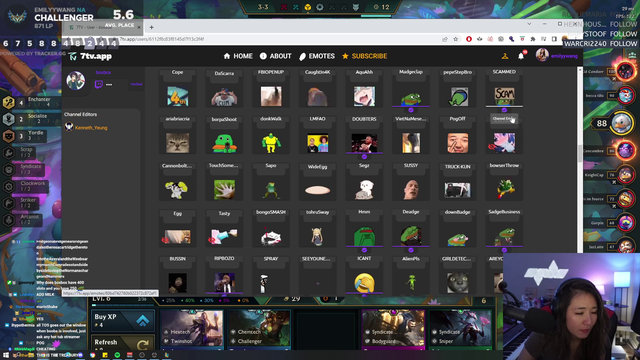
Task: Open the SadgeBusiness emote card
Action: (504, 229)
